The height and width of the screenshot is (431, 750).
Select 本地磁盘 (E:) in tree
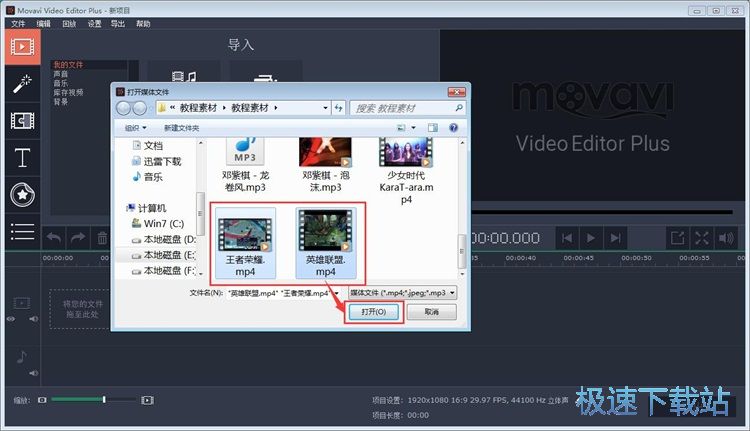[x=163, y=255]
